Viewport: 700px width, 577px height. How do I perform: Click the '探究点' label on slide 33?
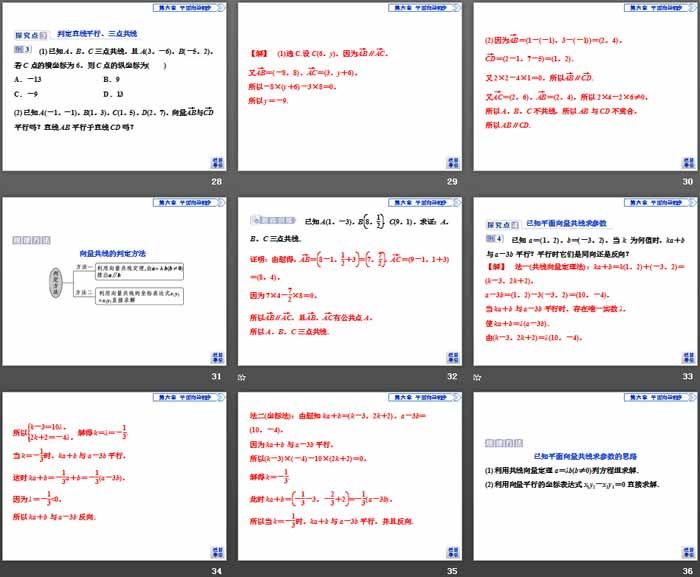click(502, 225)
